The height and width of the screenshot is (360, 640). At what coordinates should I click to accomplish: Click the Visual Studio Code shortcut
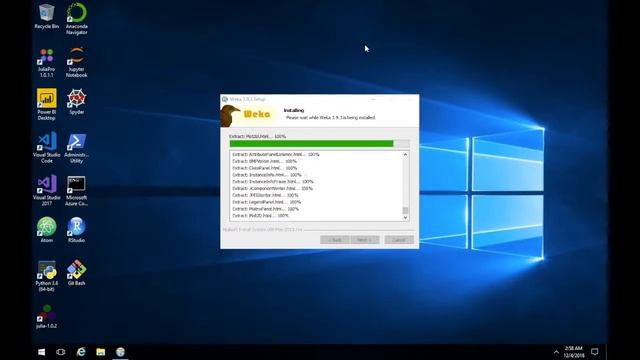pyautogui.click(x=47, y=147)
